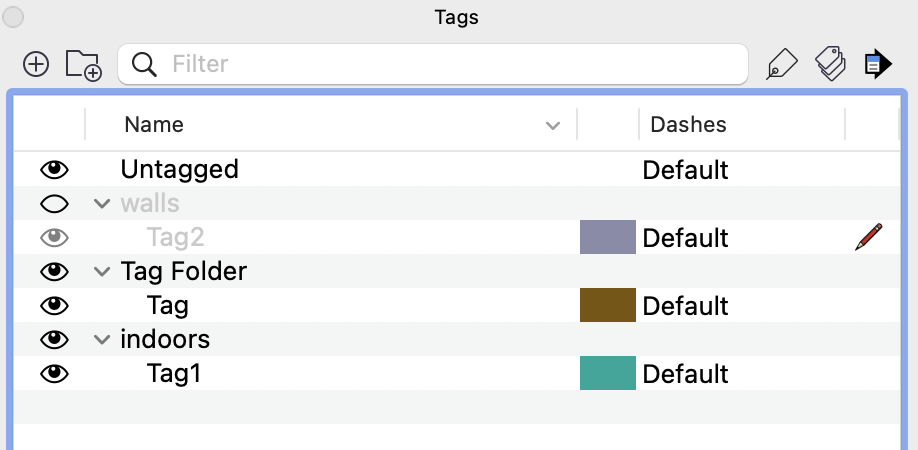Hide the Tag Folder group

[x=55, y=271]
